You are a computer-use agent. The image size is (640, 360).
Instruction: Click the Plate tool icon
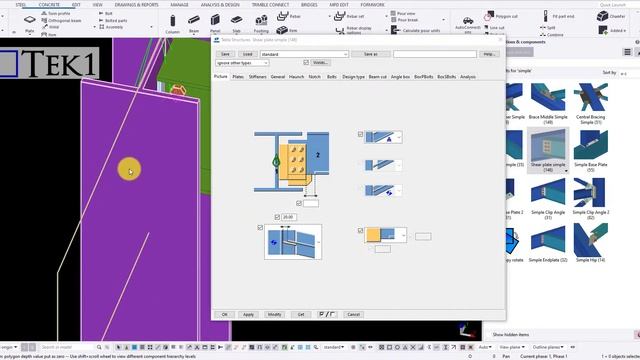pyautogui.click(x=29, y=20)
